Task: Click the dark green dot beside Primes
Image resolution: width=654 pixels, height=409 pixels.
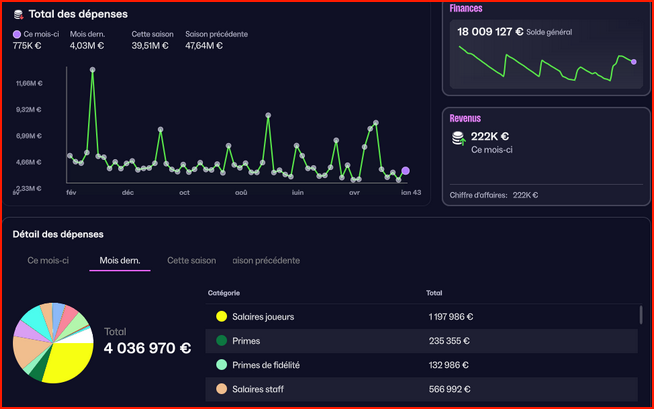Action: (221, 340)
